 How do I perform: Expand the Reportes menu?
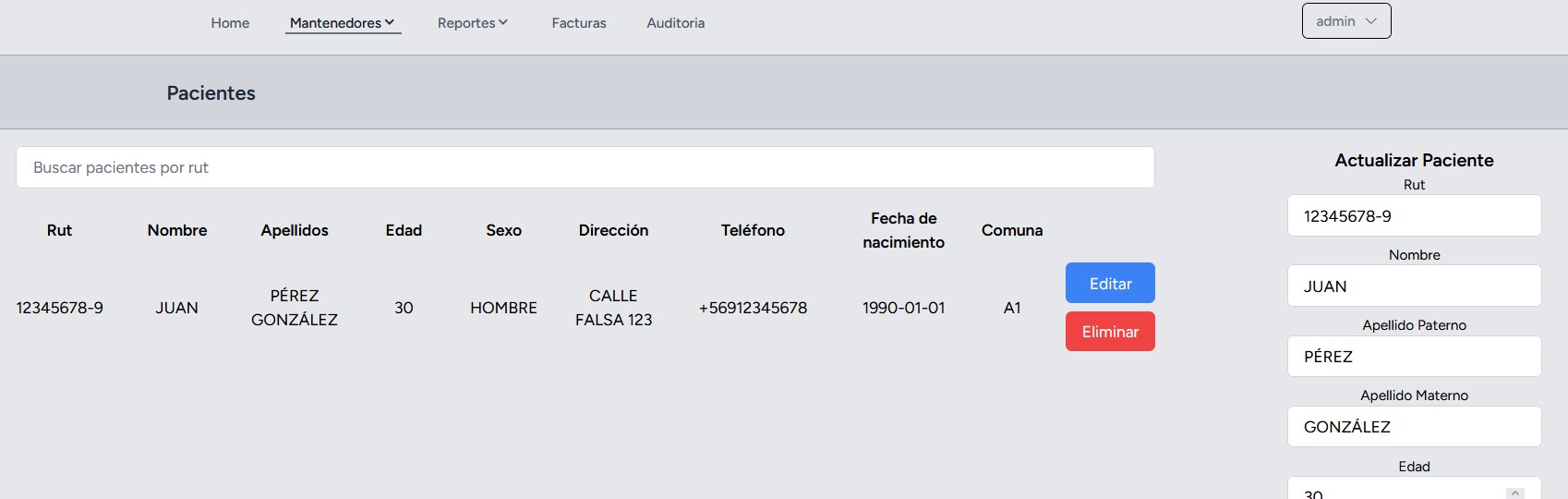coord(472,23)
